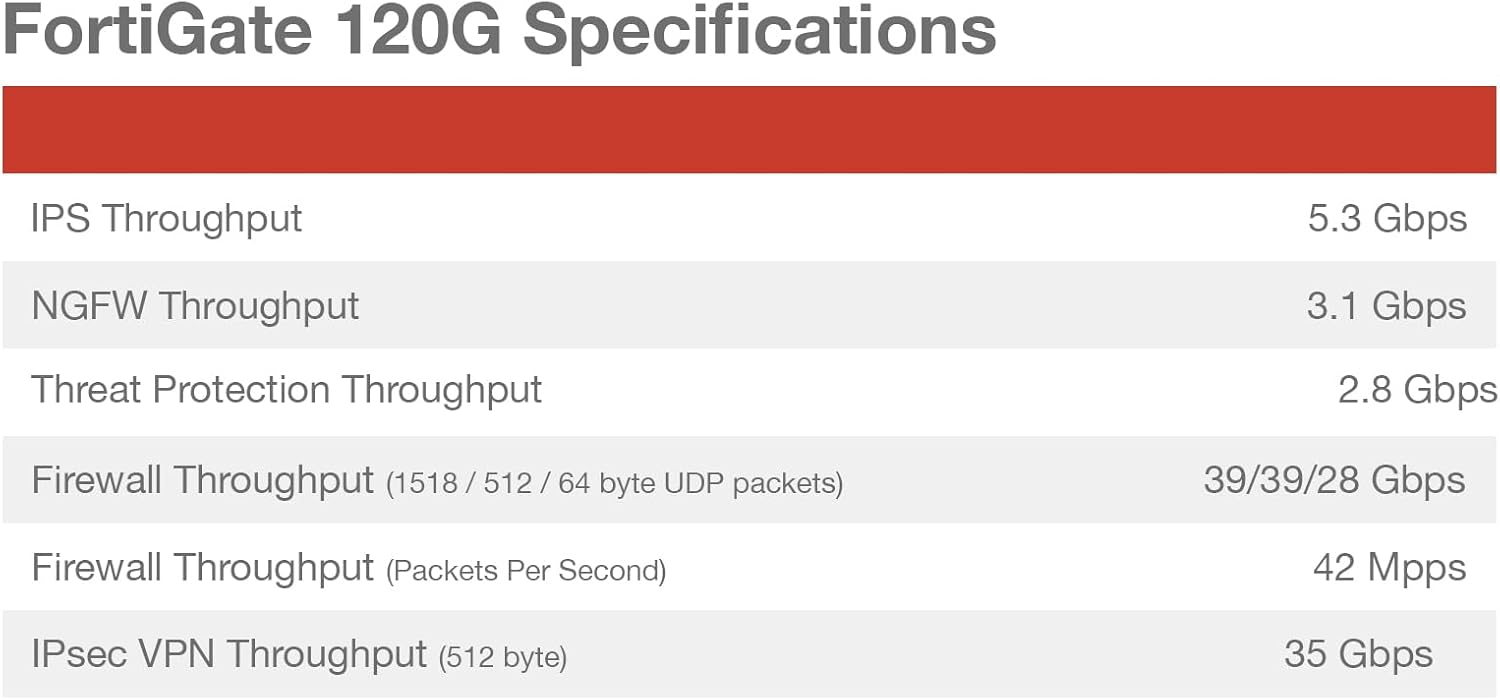Viewport: 1500px width, 700px height.
Task: Select the 35 Gbps value
Action: 1358,655
